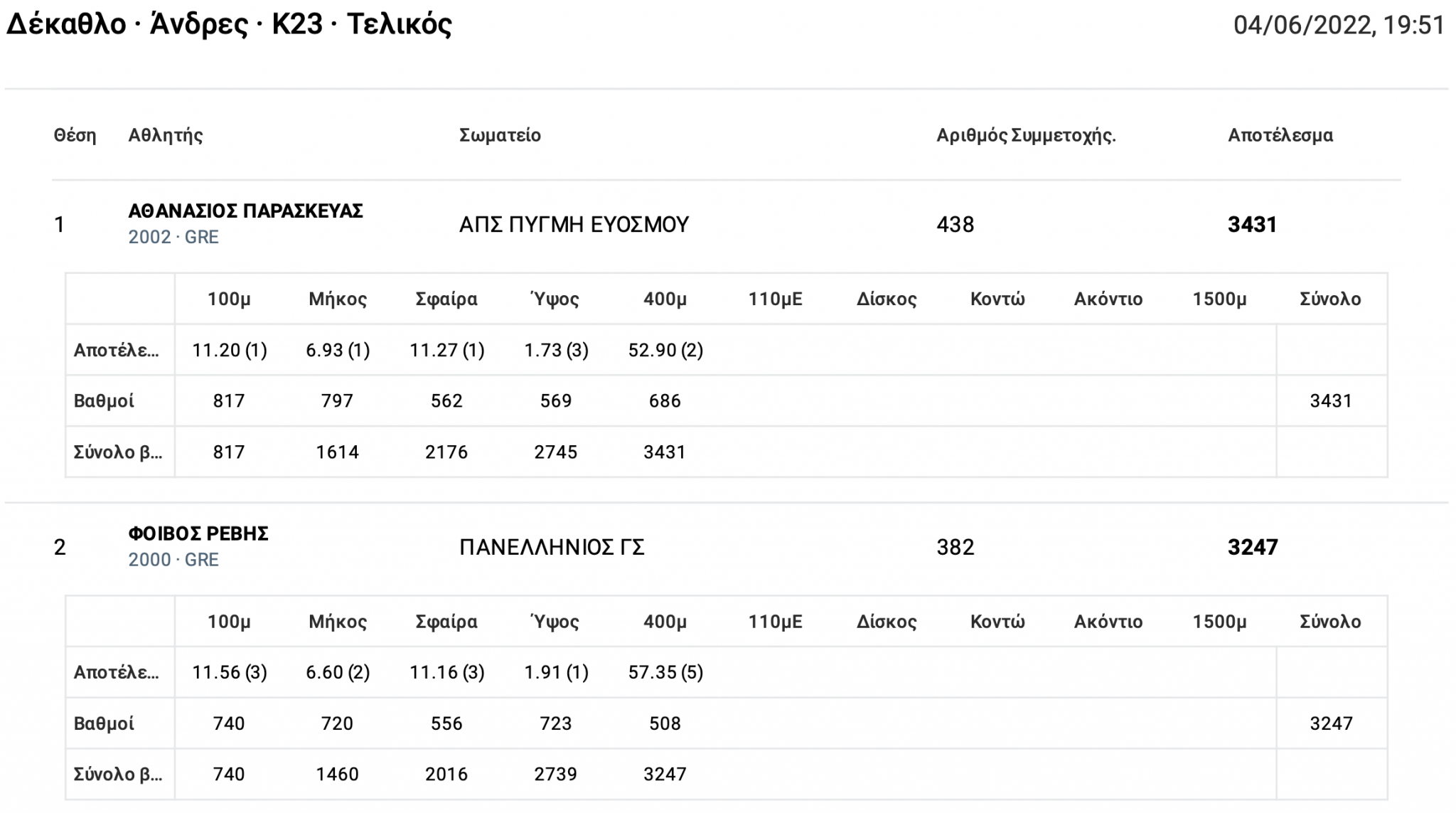This screenshot has height=813, width=1456.
Task: Click the Σωματείο column header
Action: click(x=500, y=135)
